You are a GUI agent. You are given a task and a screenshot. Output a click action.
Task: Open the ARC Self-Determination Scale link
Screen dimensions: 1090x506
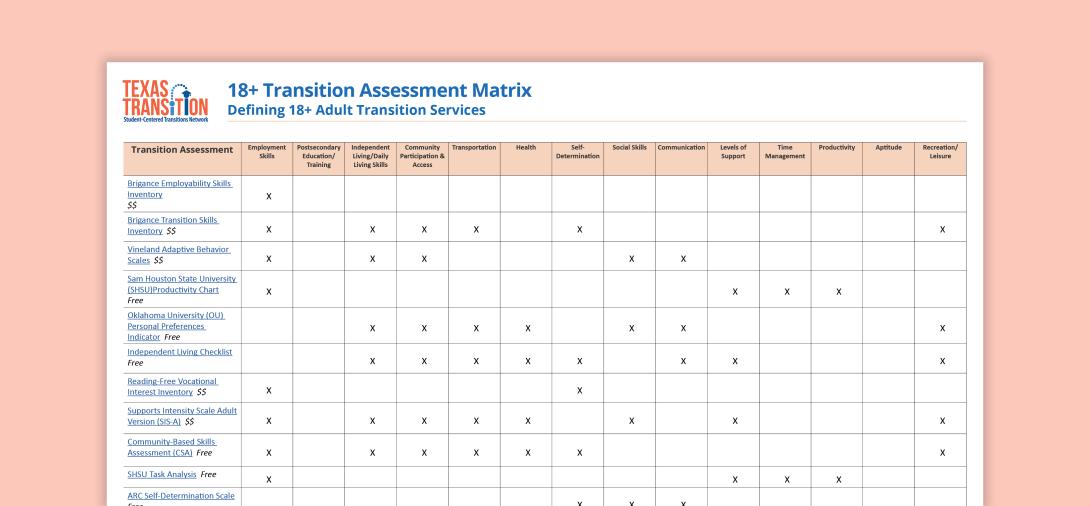180,496
